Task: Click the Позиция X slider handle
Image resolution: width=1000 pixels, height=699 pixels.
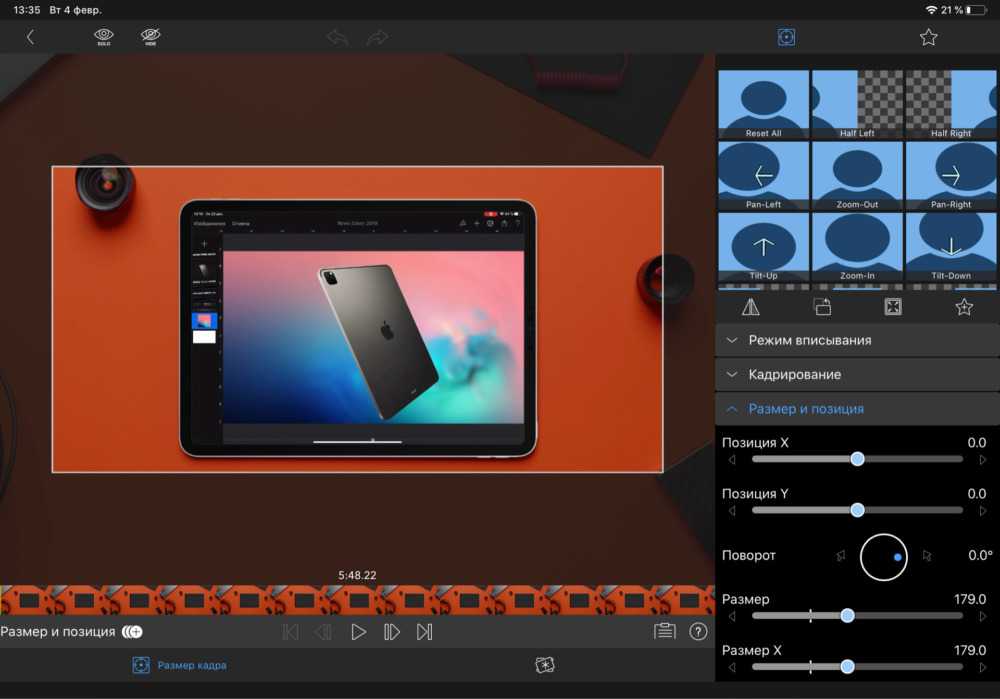Action: (x=857, y=458)
